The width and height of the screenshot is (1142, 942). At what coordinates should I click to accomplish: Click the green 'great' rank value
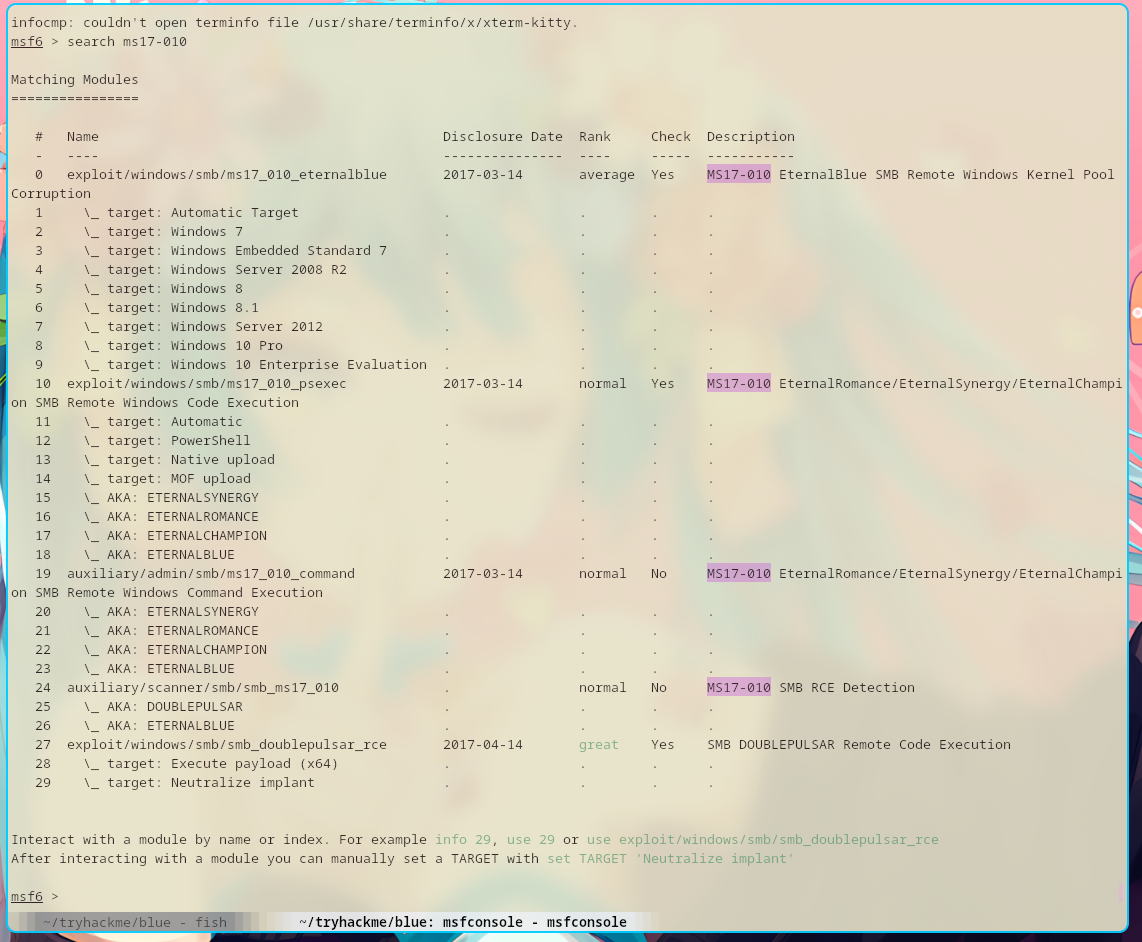(599, 745)
